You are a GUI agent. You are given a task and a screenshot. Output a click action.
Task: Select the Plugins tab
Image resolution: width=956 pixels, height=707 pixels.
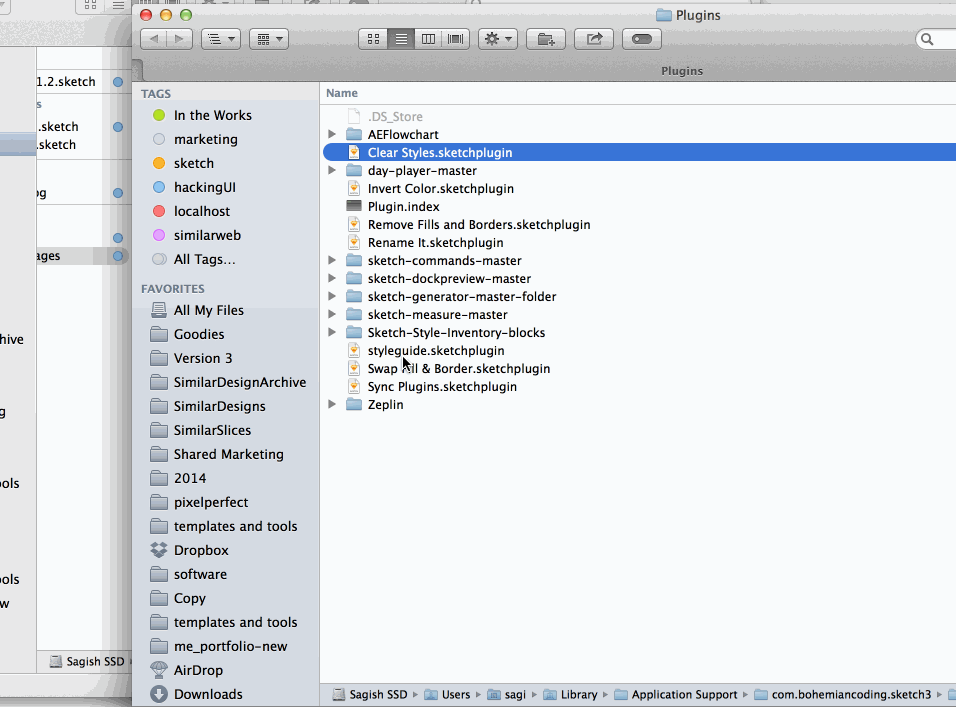pos(680,71)
